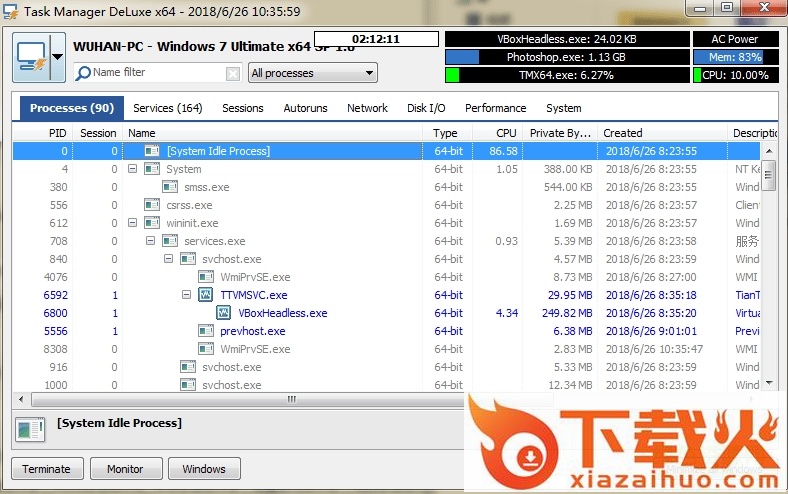Click the Monitor button
The height and width of the screenshot is (494, 788).
[125, 469]
